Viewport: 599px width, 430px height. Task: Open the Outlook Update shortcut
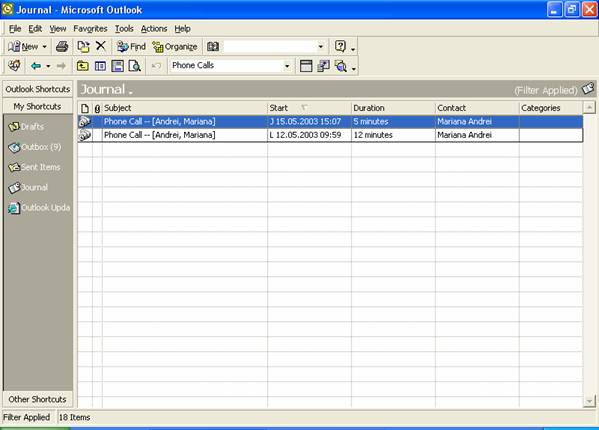pos(39,208)
